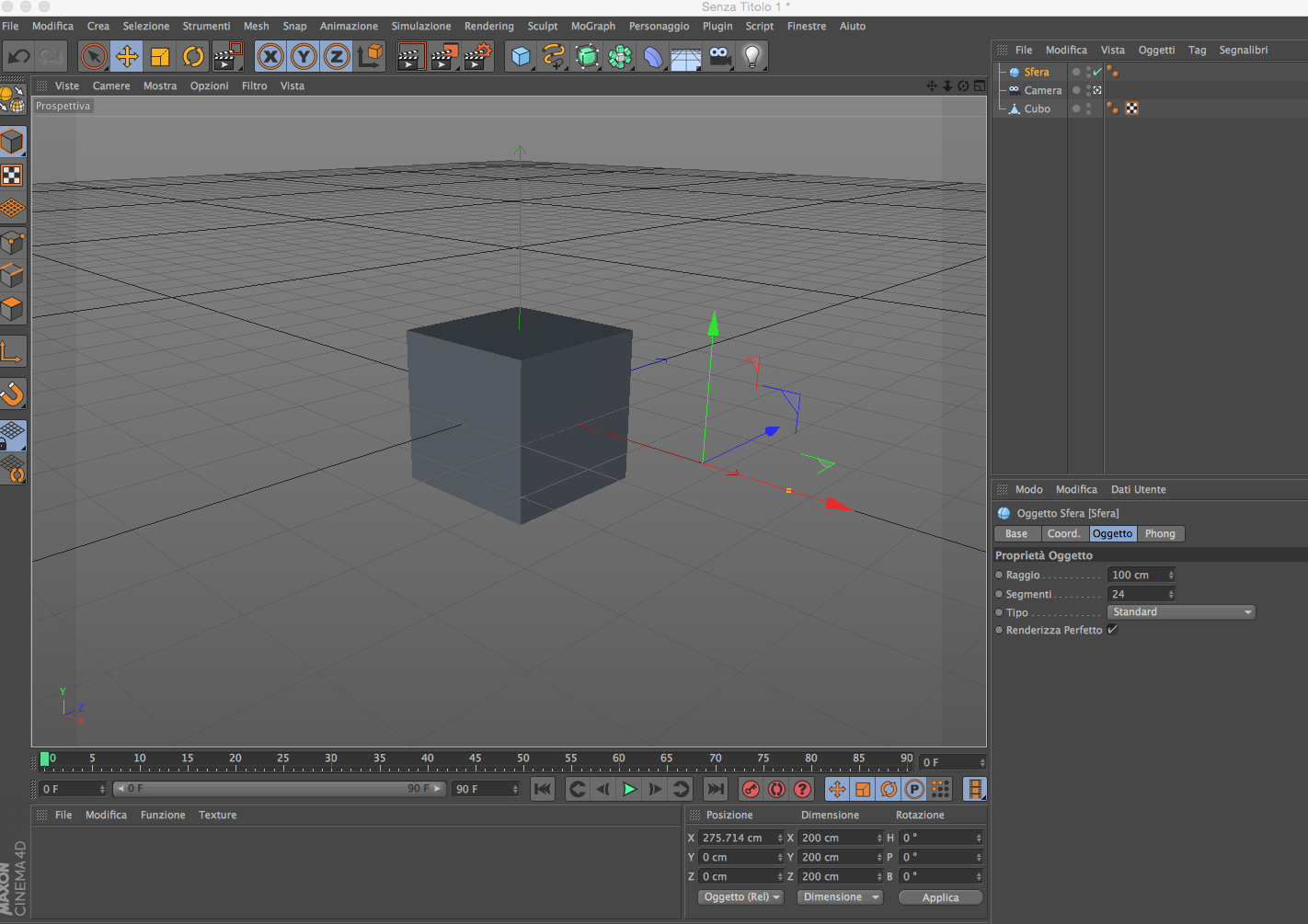Screen dimensions: 1308x924
Task: Click the Phong tag on Sfera
Action: [1113, 72]
